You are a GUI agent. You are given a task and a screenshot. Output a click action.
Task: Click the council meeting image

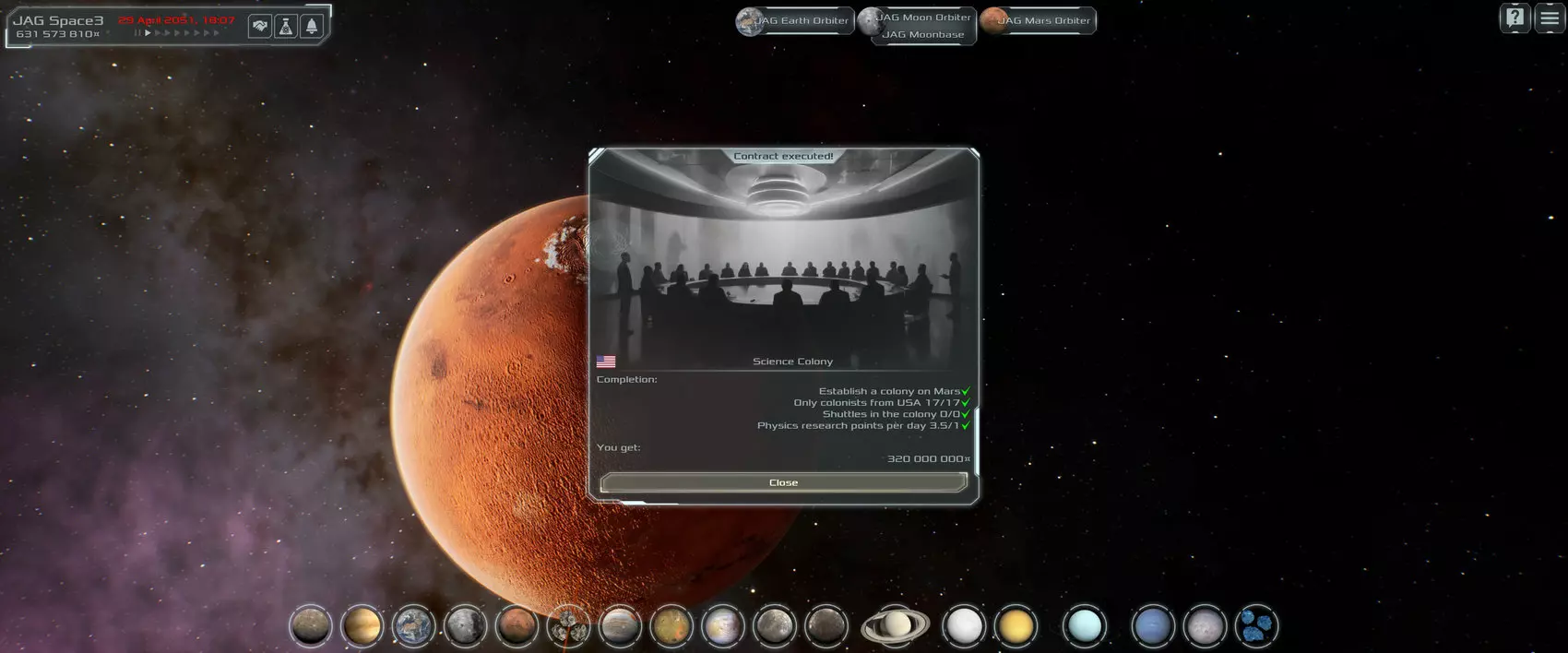point(783,258)
